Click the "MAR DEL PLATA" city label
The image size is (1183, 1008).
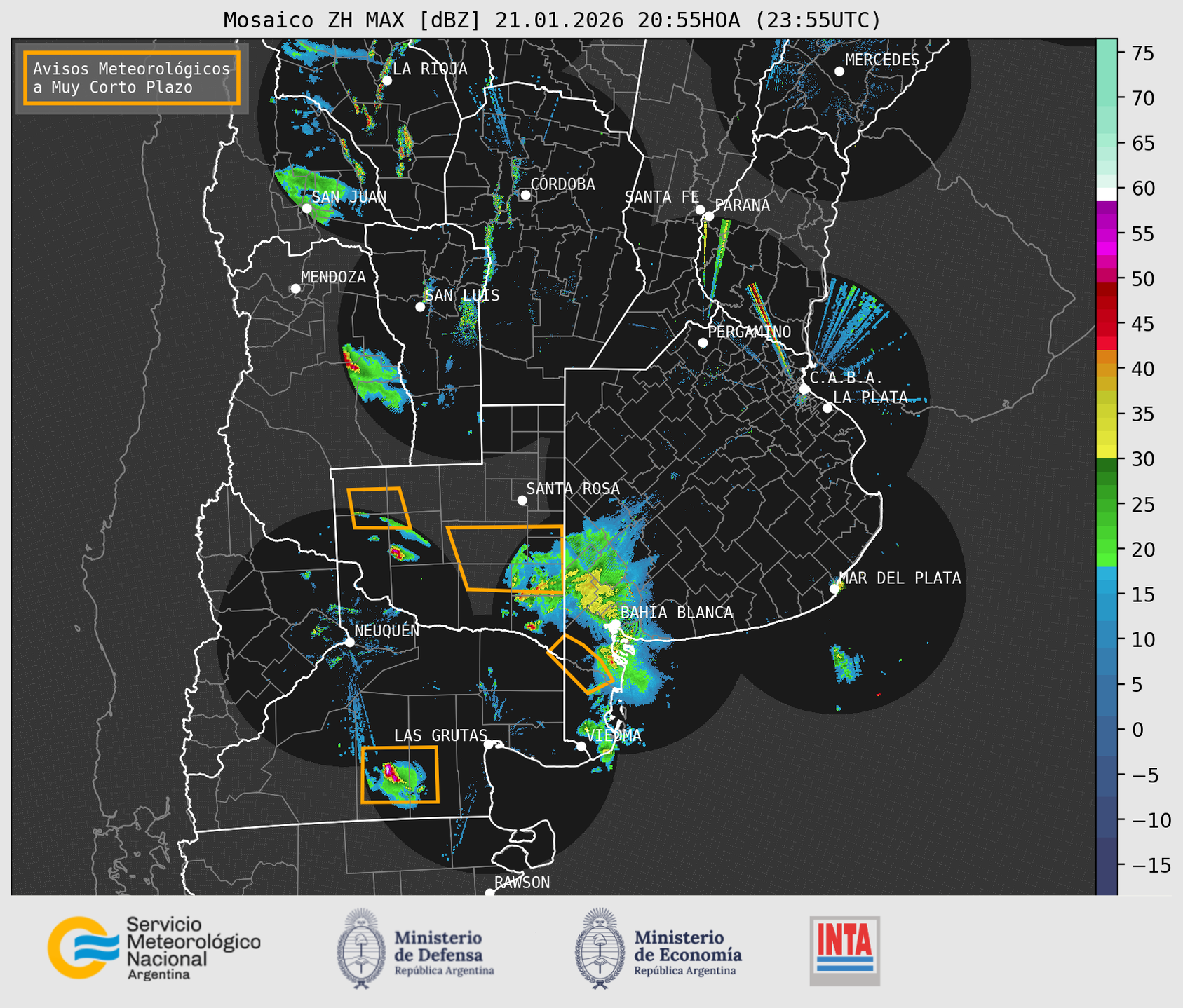(900, 578)
